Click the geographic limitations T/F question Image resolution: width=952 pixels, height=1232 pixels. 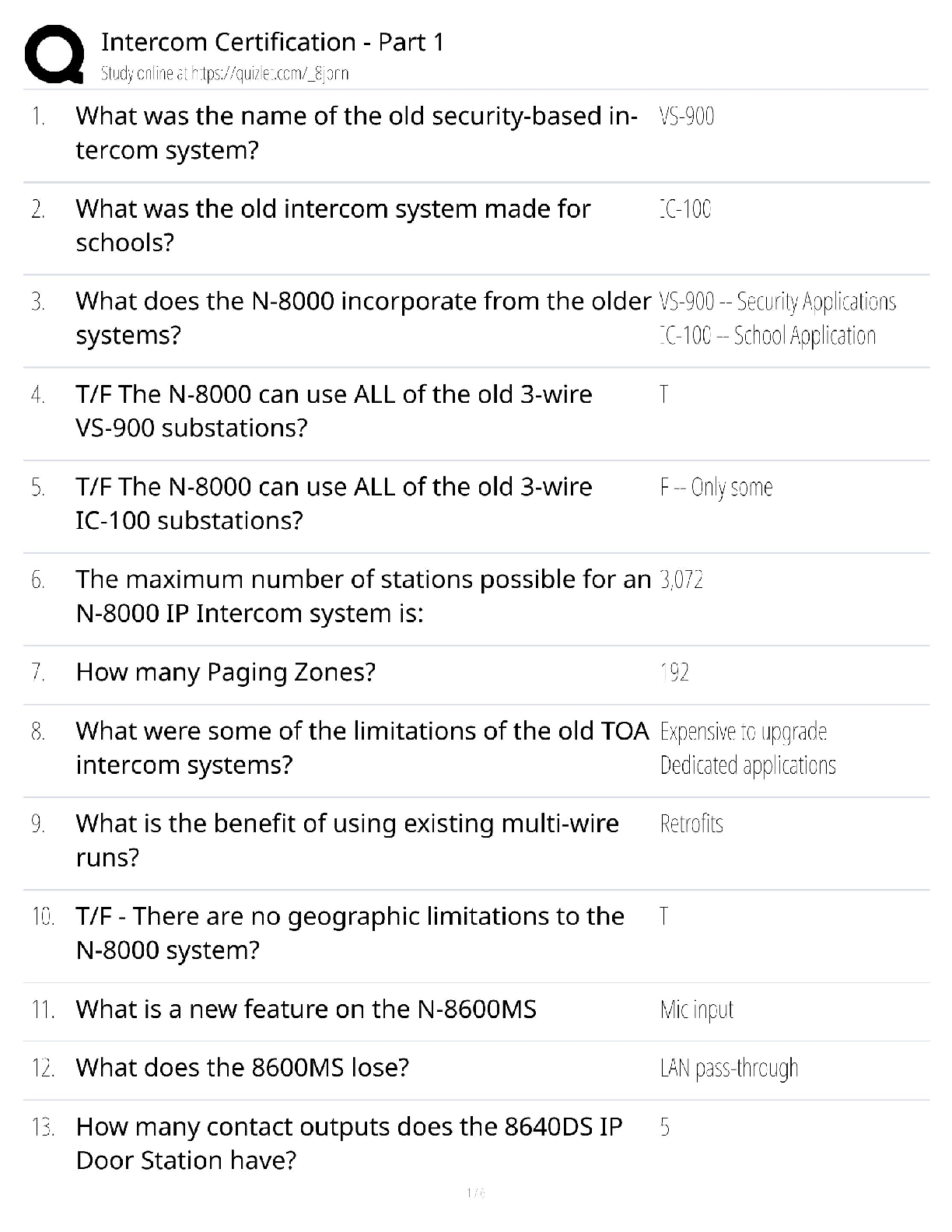click(x=350, y=933)
